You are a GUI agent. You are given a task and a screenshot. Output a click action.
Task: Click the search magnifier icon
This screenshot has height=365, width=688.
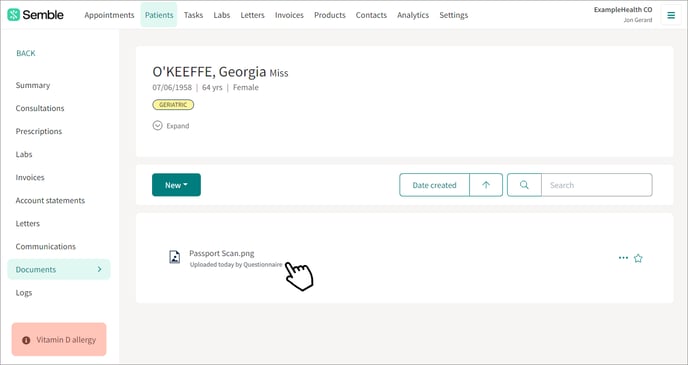[524, 185]
